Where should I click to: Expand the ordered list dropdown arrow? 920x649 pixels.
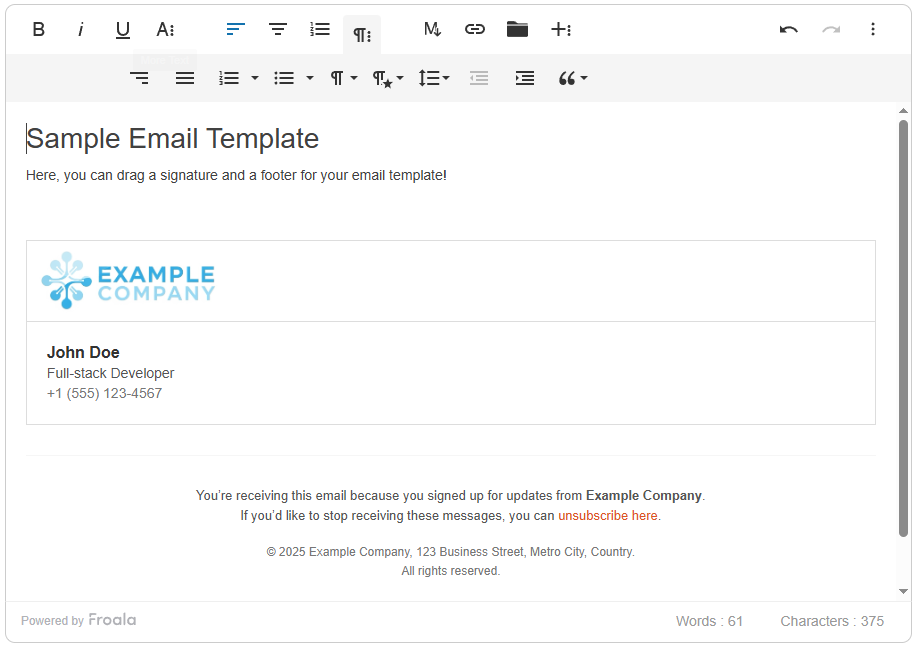[x=255, y=78]
